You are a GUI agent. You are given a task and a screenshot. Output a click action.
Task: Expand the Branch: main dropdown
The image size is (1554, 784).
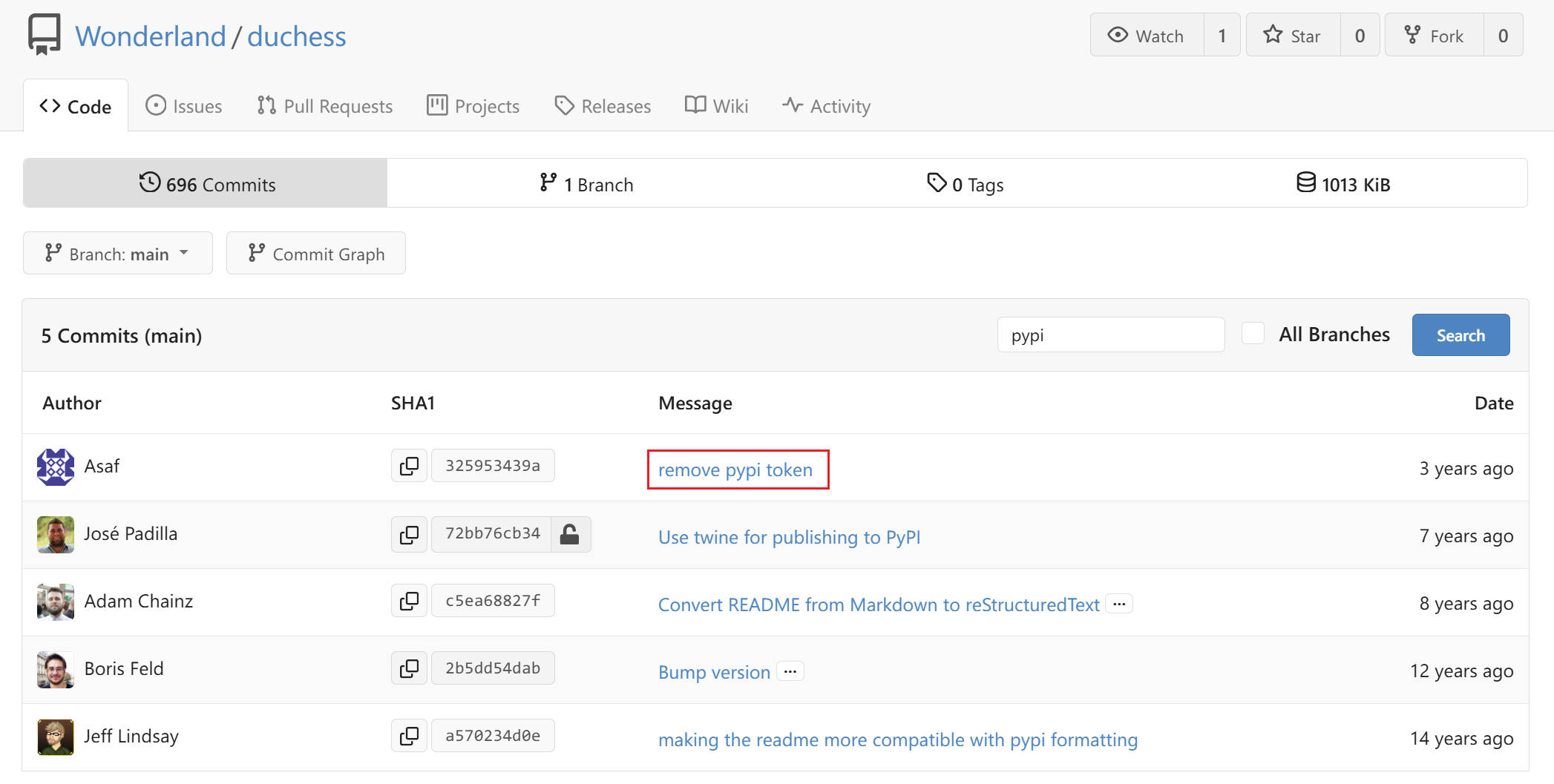[118, 253]
